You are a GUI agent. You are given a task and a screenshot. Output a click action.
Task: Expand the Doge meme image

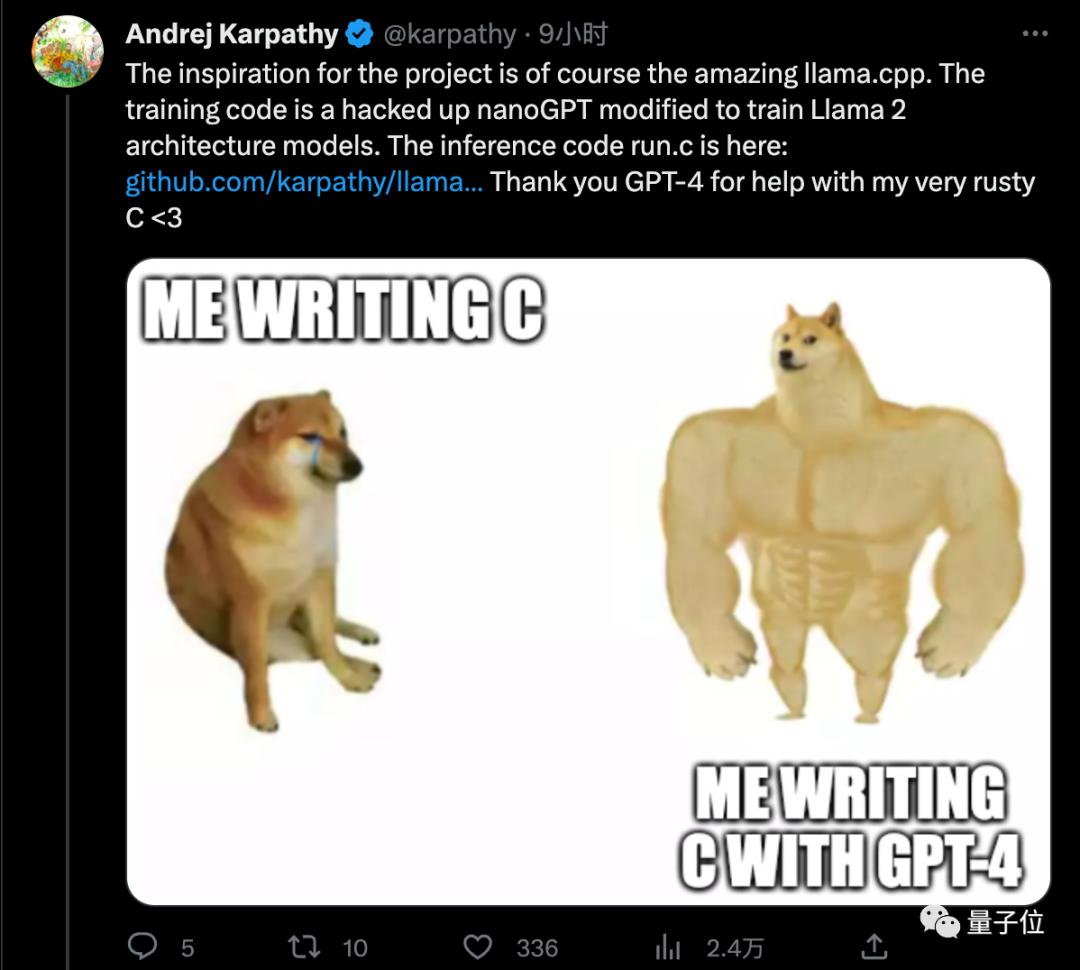pyautogui.click(x=588, y=581)
